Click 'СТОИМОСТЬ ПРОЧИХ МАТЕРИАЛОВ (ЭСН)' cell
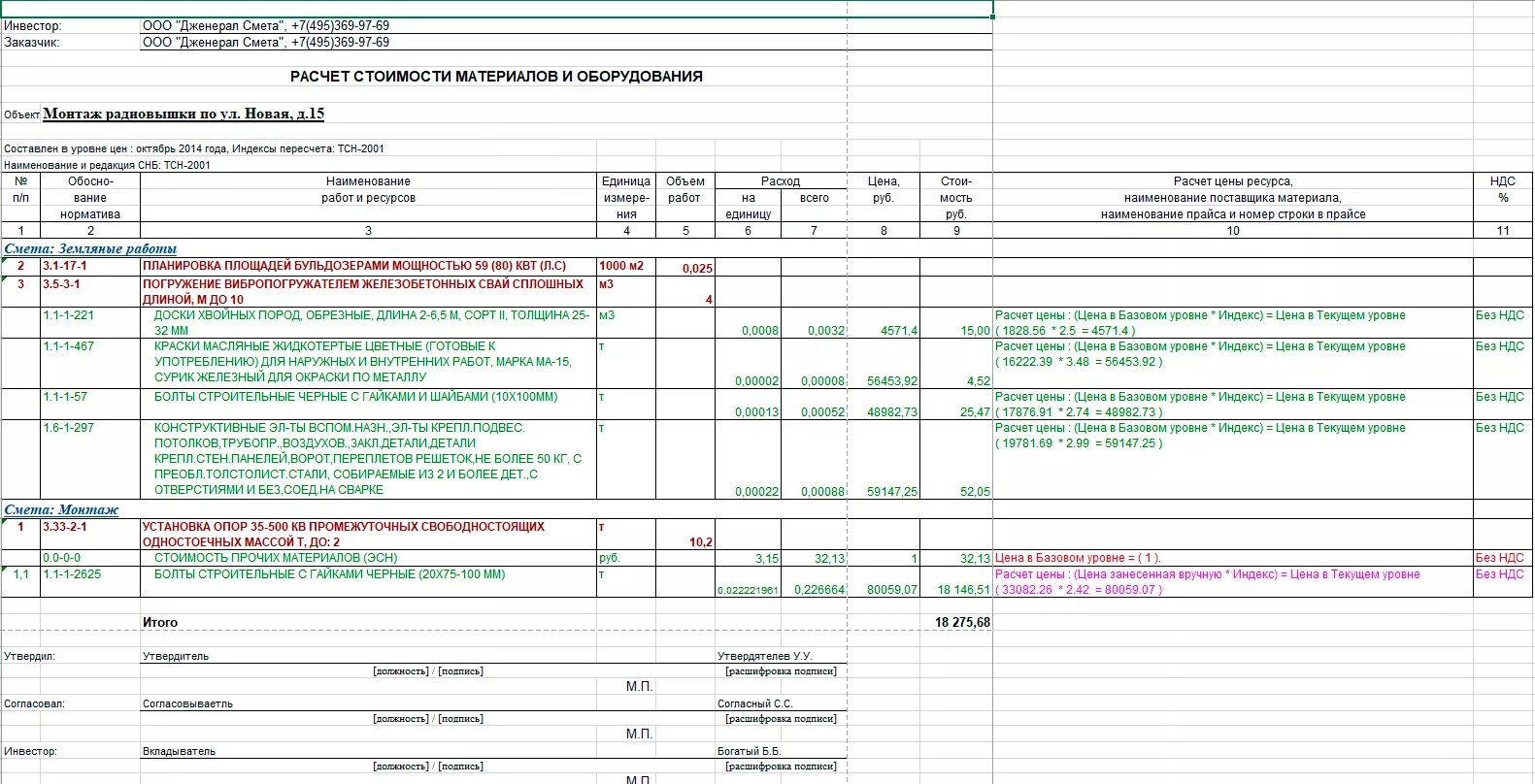Image resolution: width=1535 pixels, height=784 pixels. 368,558
